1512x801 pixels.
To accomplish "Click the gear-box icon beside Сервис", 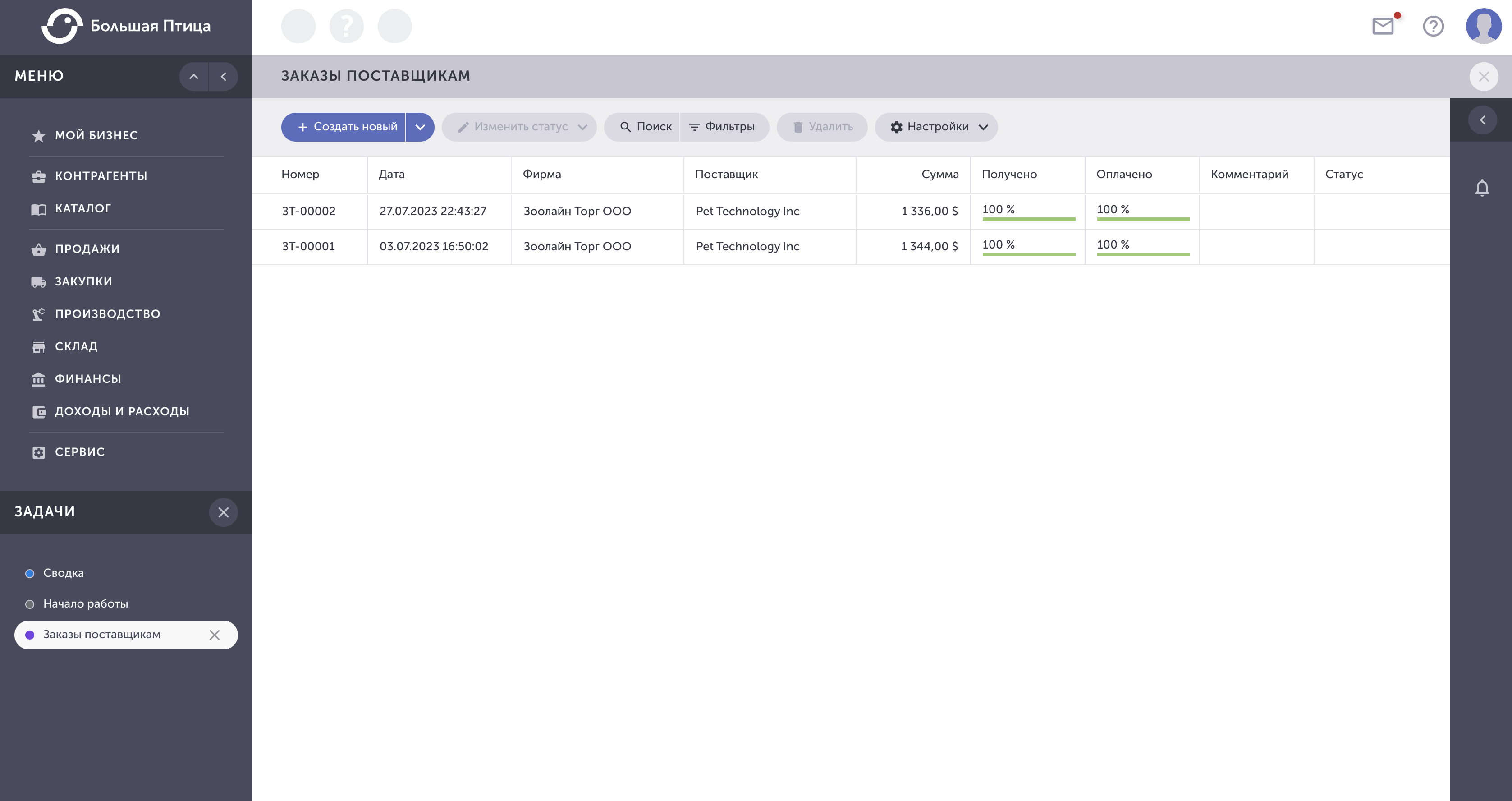I will pos(39,453).
